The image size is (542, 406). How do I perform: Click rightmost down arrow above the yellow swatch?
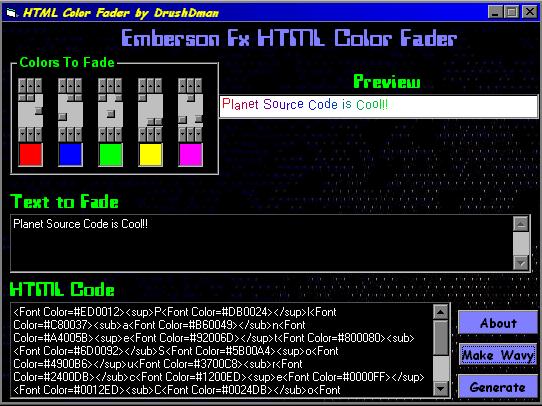[x=158, y=134]
